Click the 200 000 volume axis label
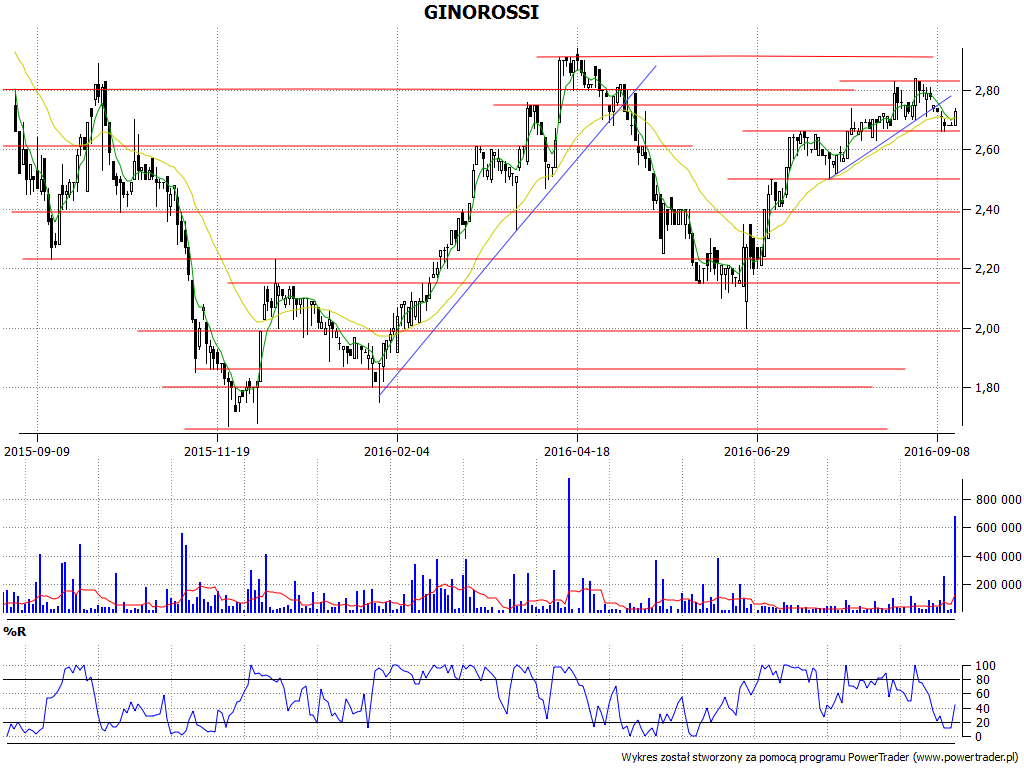1024x768 pixels. [999, 585]
